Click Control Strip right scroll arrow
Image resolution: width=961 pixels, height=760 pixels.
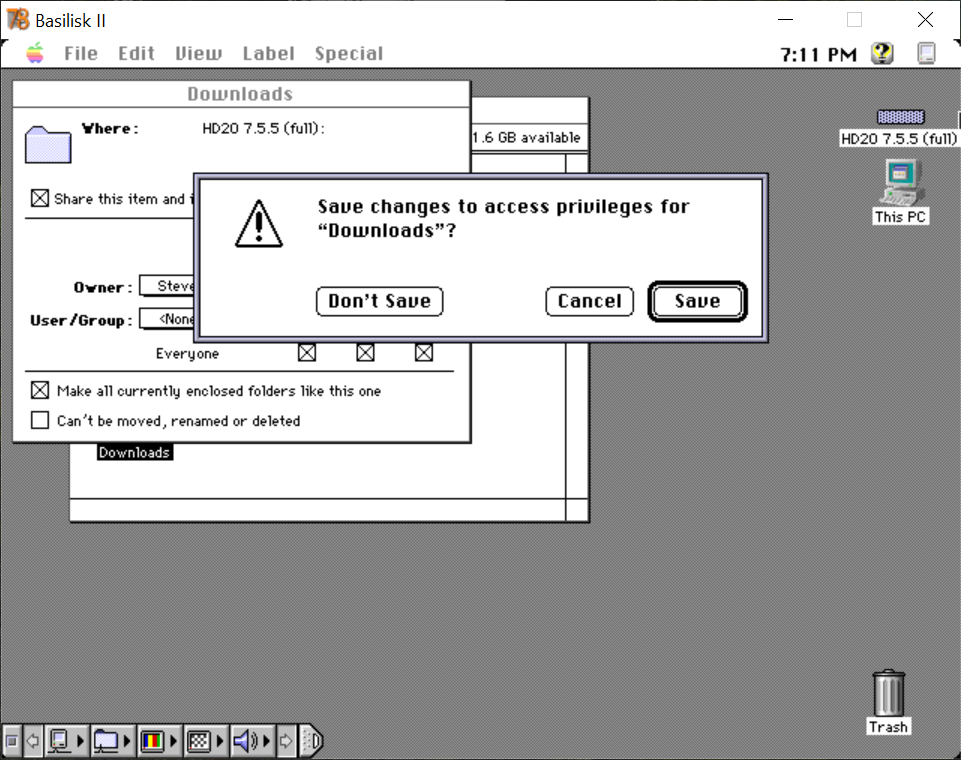[286, 741]
